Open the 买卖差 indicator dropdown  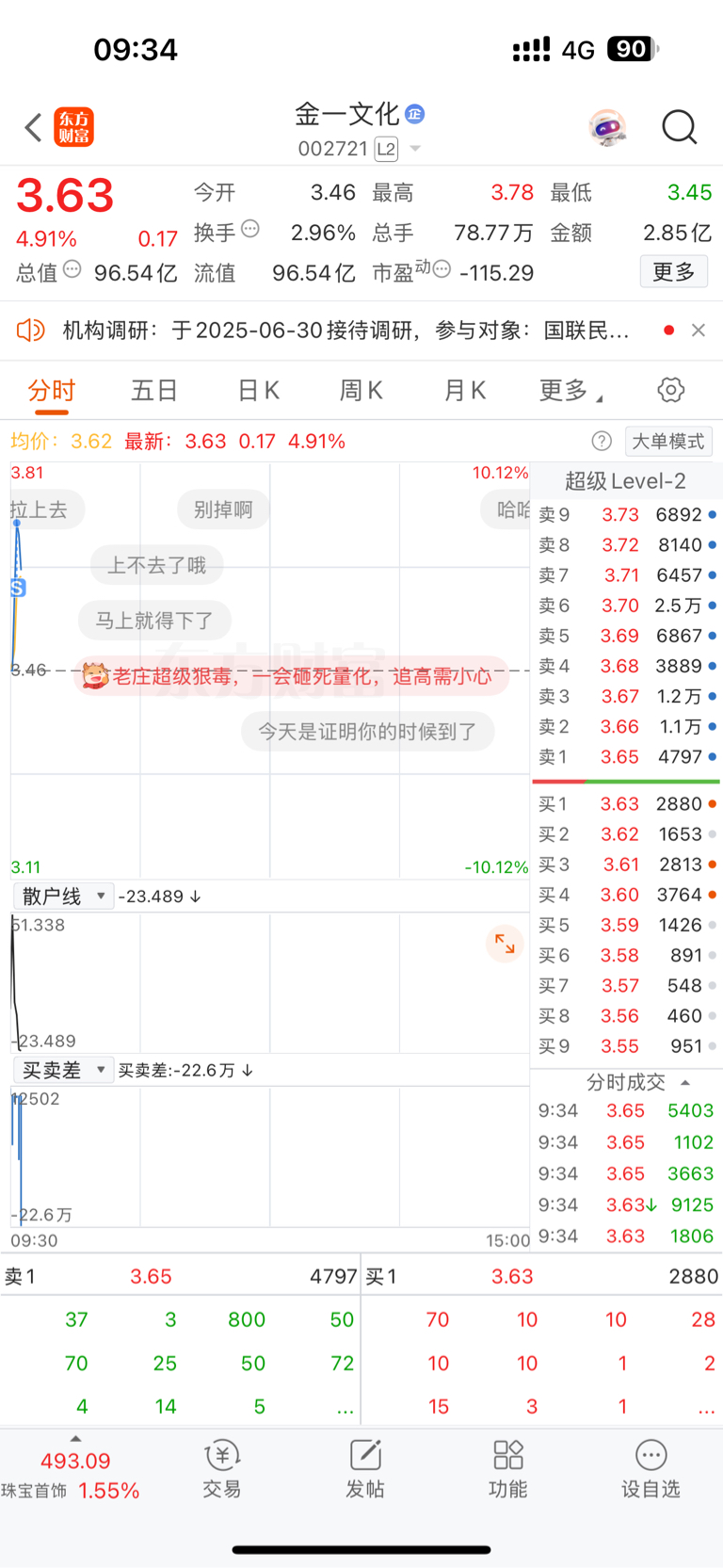(x=64, y=1070)
